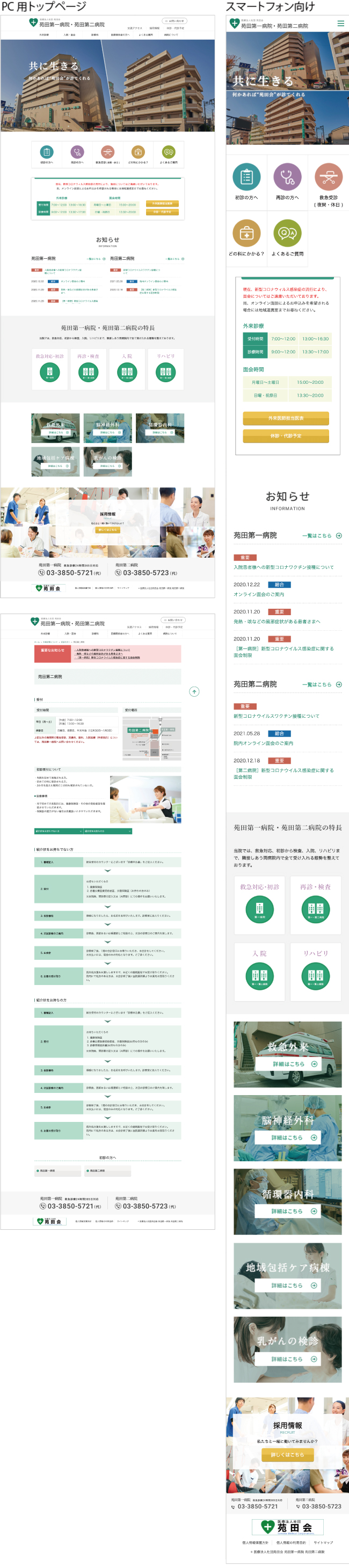Image resolution: width=349 pixels, height=1568 pixels.
Task: Open the hamburger menu in the smartphone header
Action: click(x=340, y=24)
